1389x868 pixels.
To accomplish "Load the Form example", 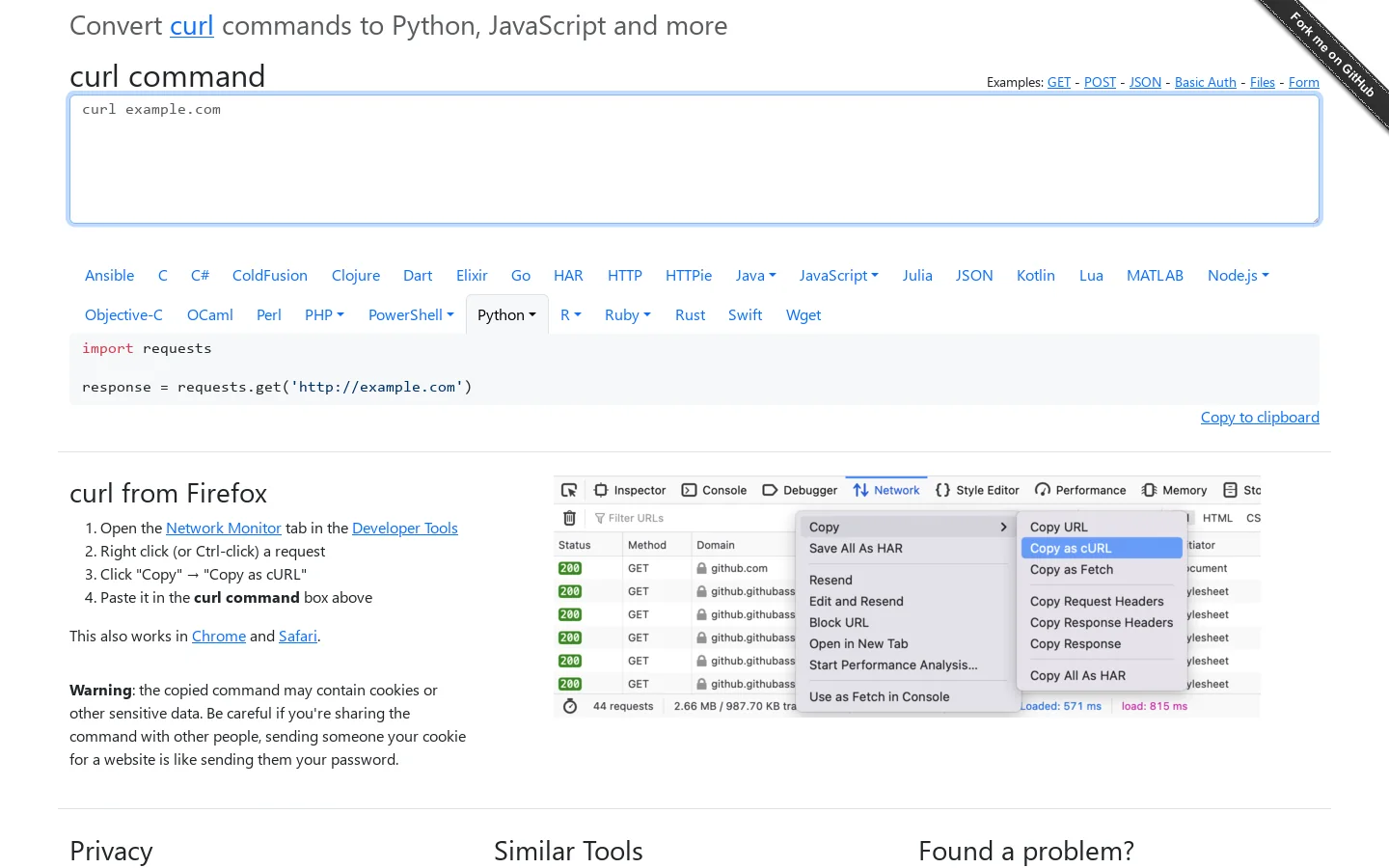I will (x=1304, y=83).
